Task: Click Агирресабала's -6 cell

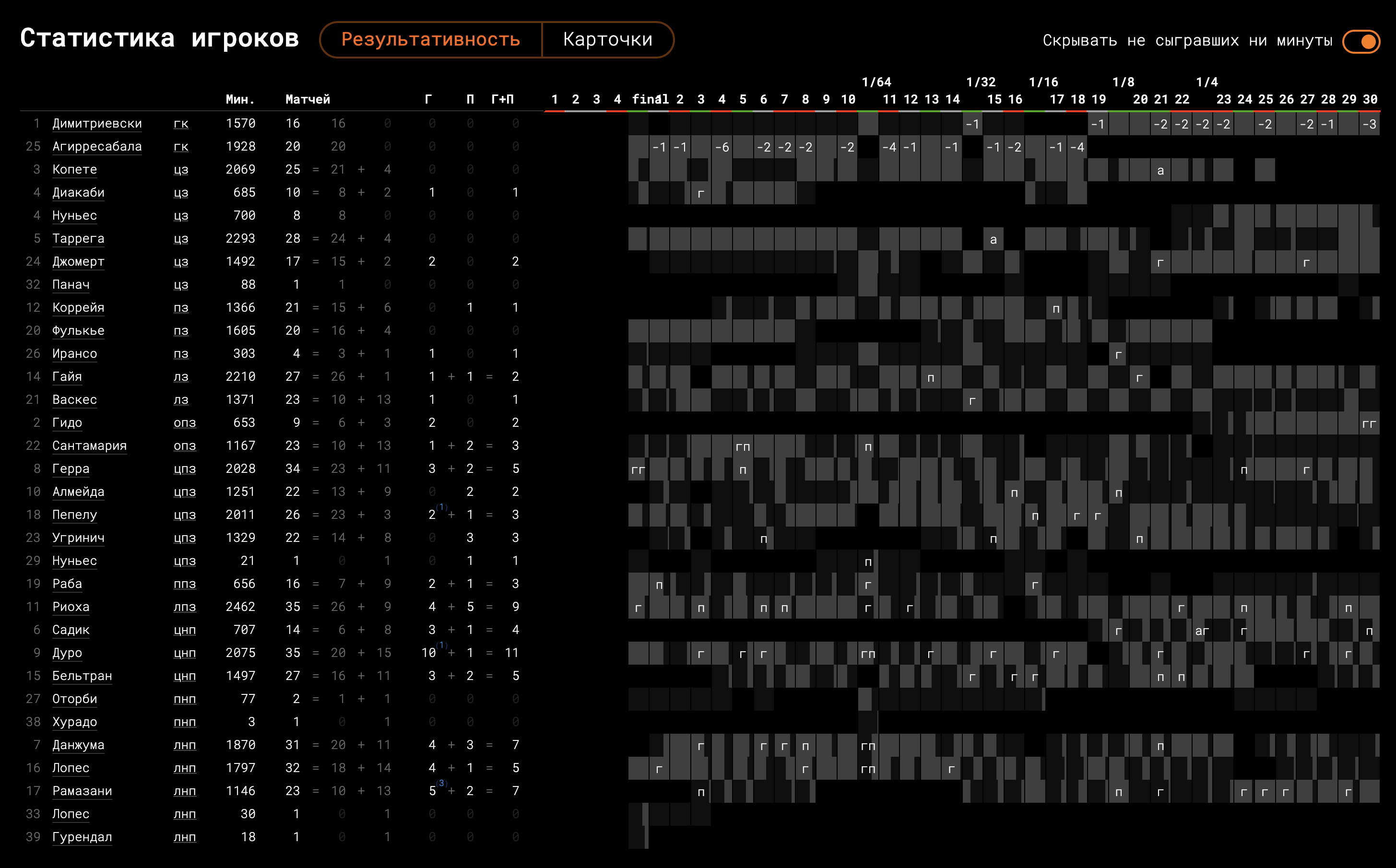Action: 722,148
